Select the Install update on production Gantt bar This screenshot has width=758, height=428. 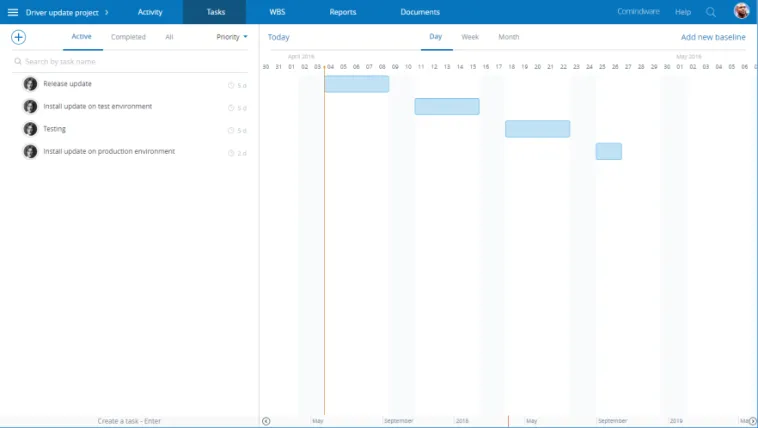(x=609, y=151)
